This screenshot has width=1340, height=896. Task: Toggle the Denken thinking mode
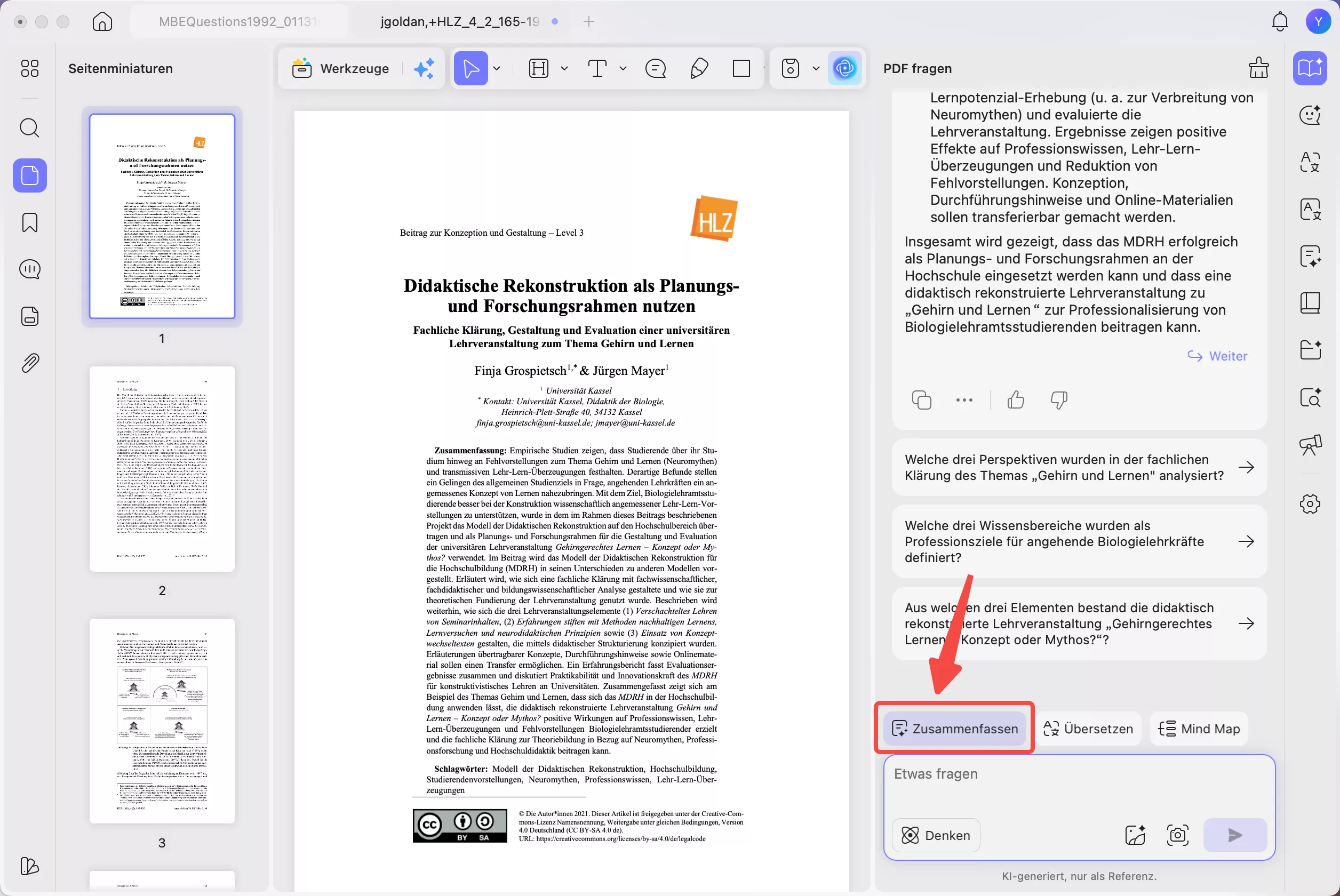(936, 835)
